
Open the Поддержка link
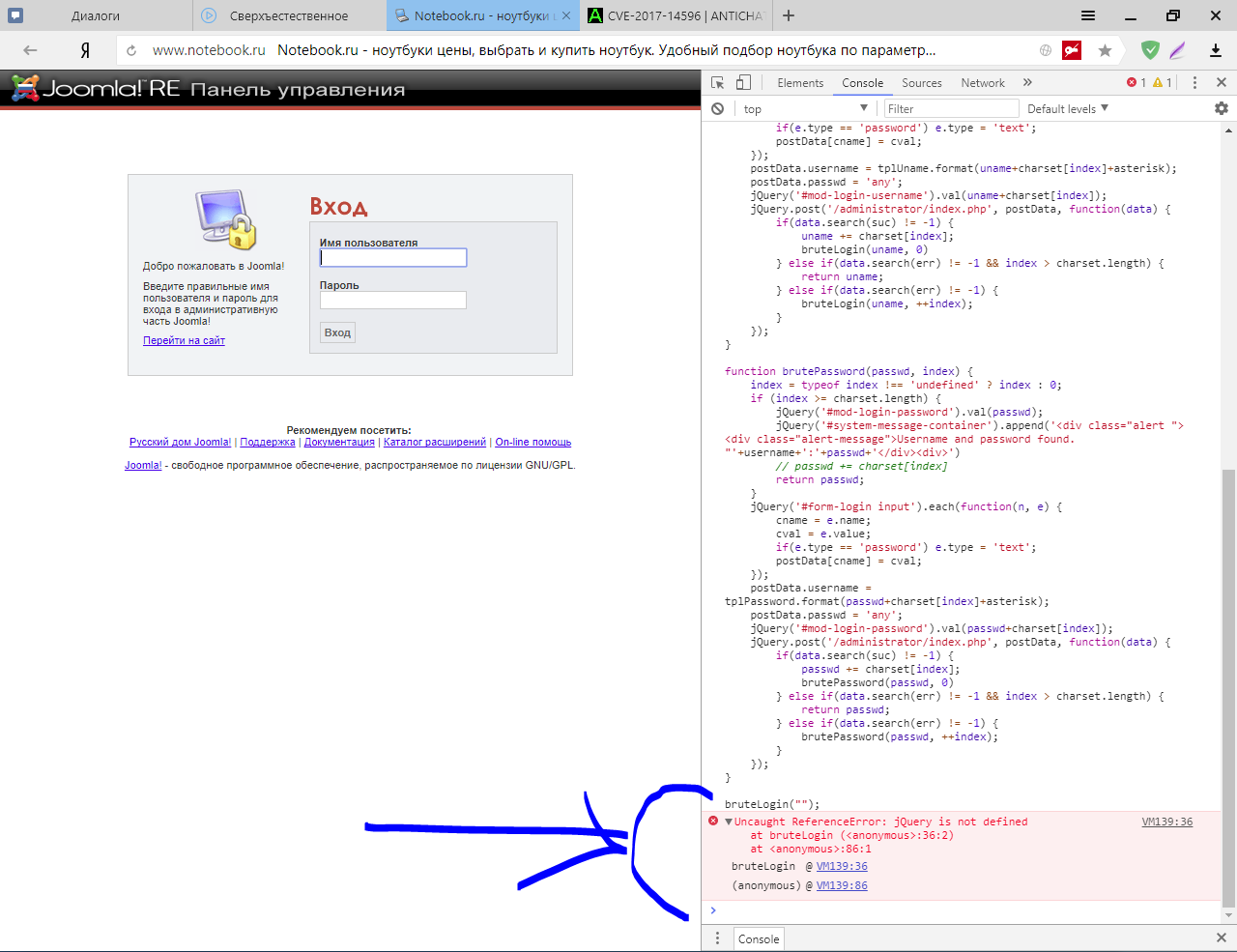tap(268, 442)
